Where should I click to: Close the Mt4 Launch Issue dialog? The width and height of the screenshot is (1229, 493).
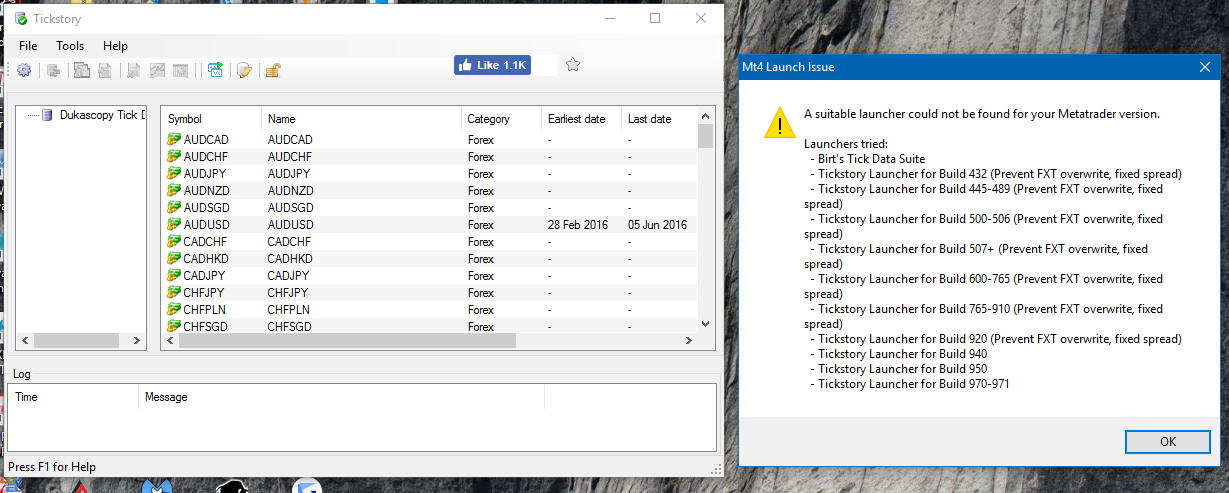point(1205,67)
